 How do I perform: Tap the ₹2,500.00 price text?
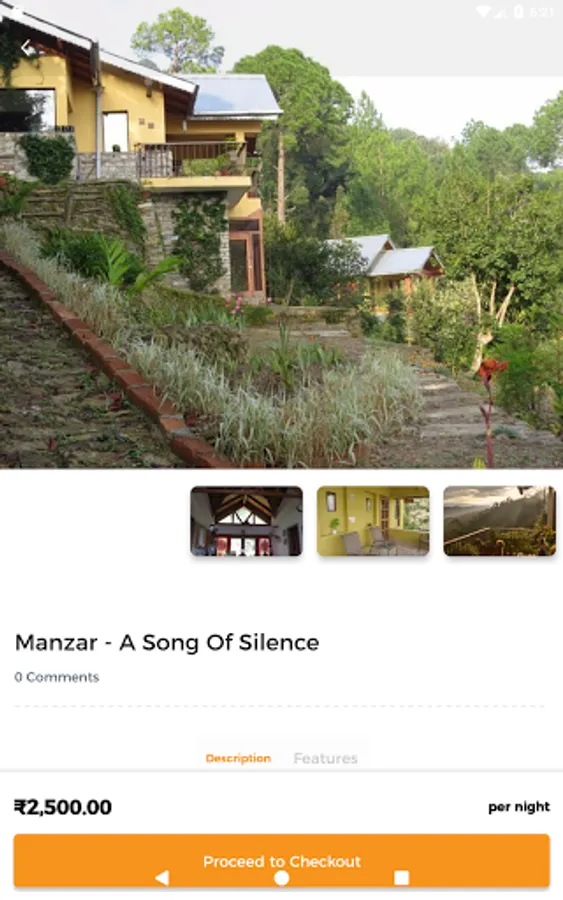point(63,807)
